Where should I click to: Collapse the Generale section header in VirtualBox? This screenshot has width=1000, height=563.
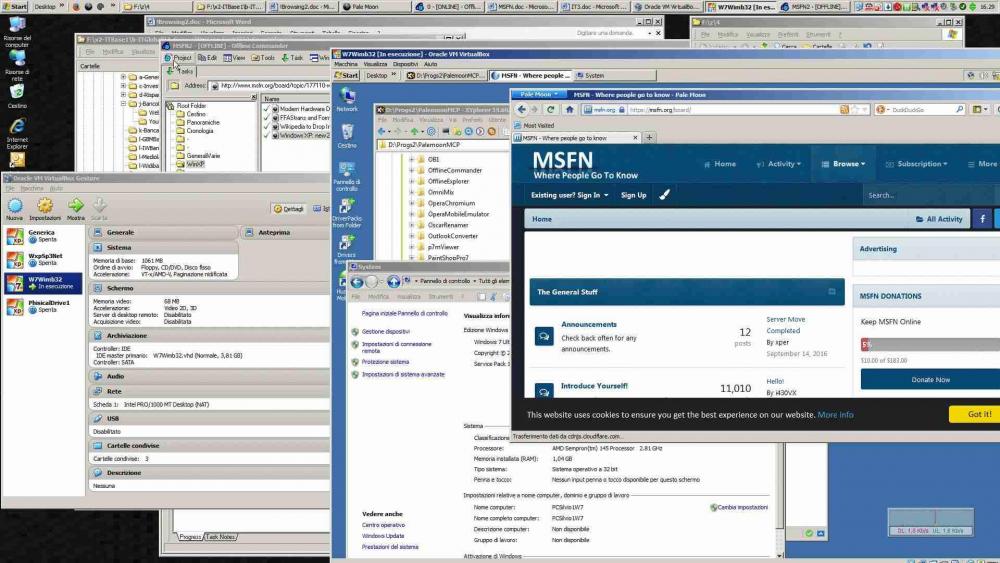coord(163,233)
